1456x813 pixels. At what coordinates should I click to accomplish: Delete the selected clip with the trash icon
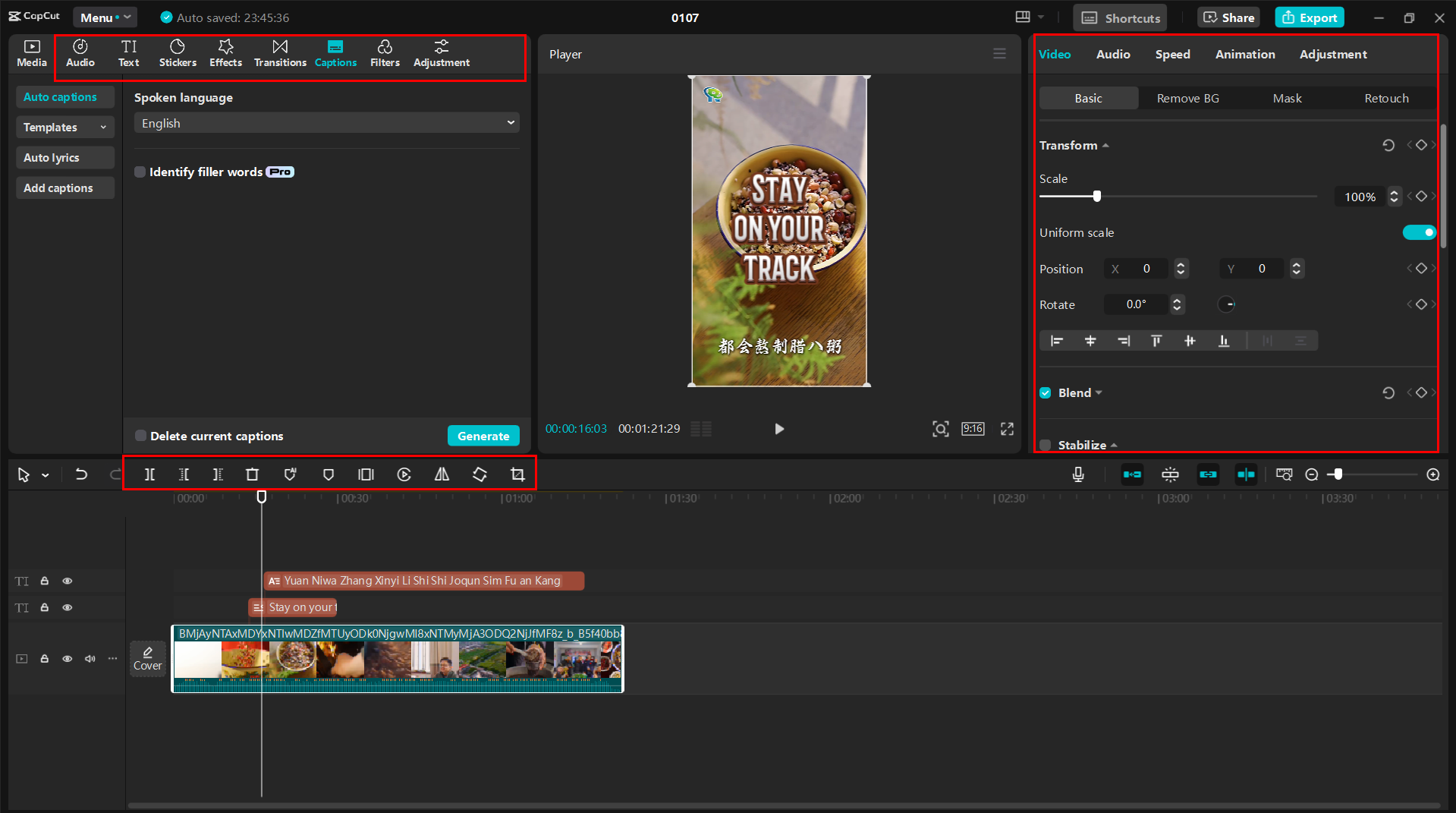(253, 474)
